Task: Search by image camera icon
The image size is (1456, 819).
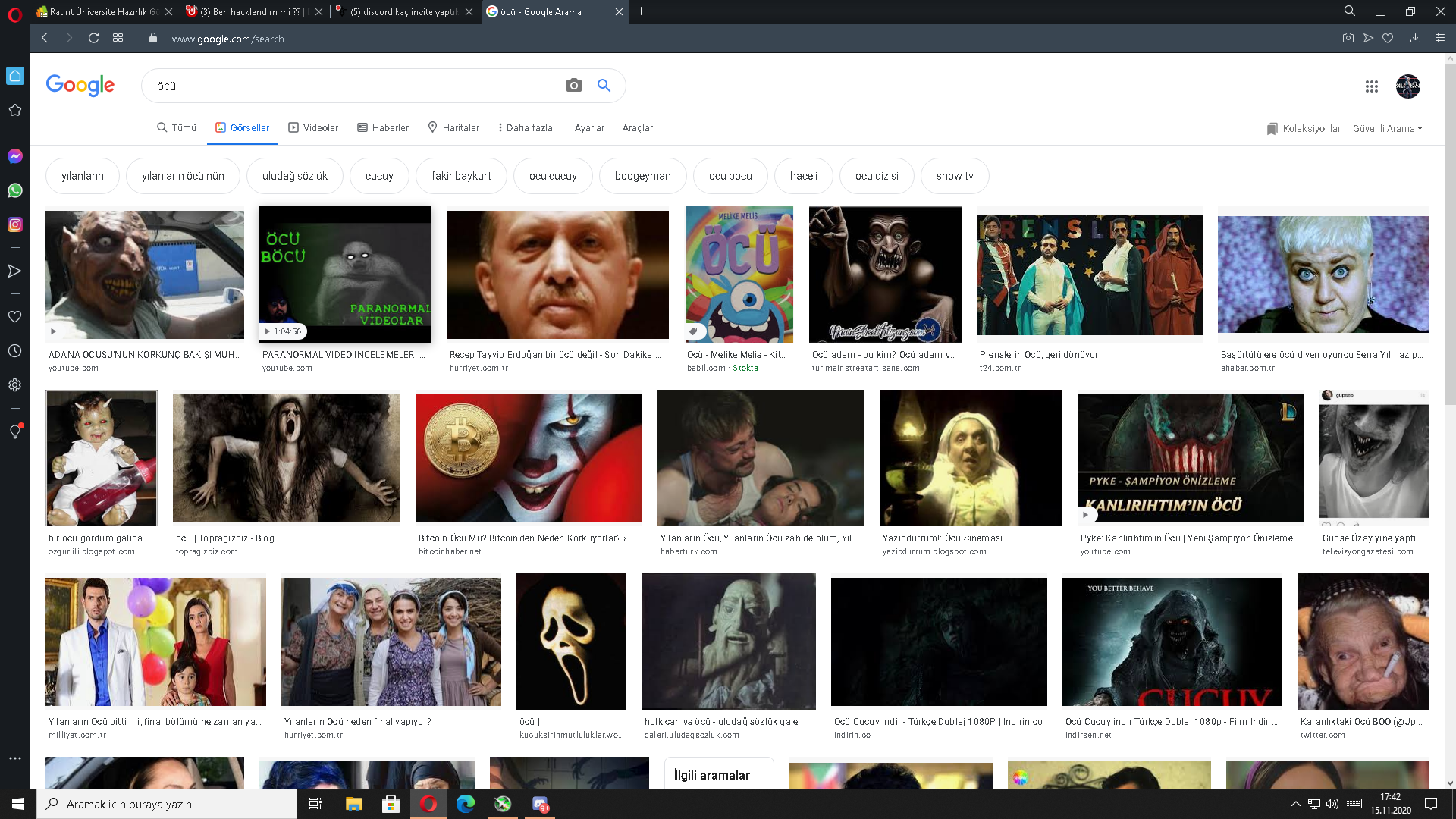Action: pyautogui.click(x=574, y=86)
